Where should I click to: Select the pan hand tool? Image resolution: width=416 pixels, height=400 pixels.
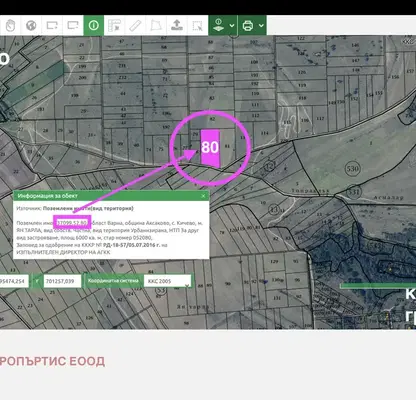[x=11, y=25]
